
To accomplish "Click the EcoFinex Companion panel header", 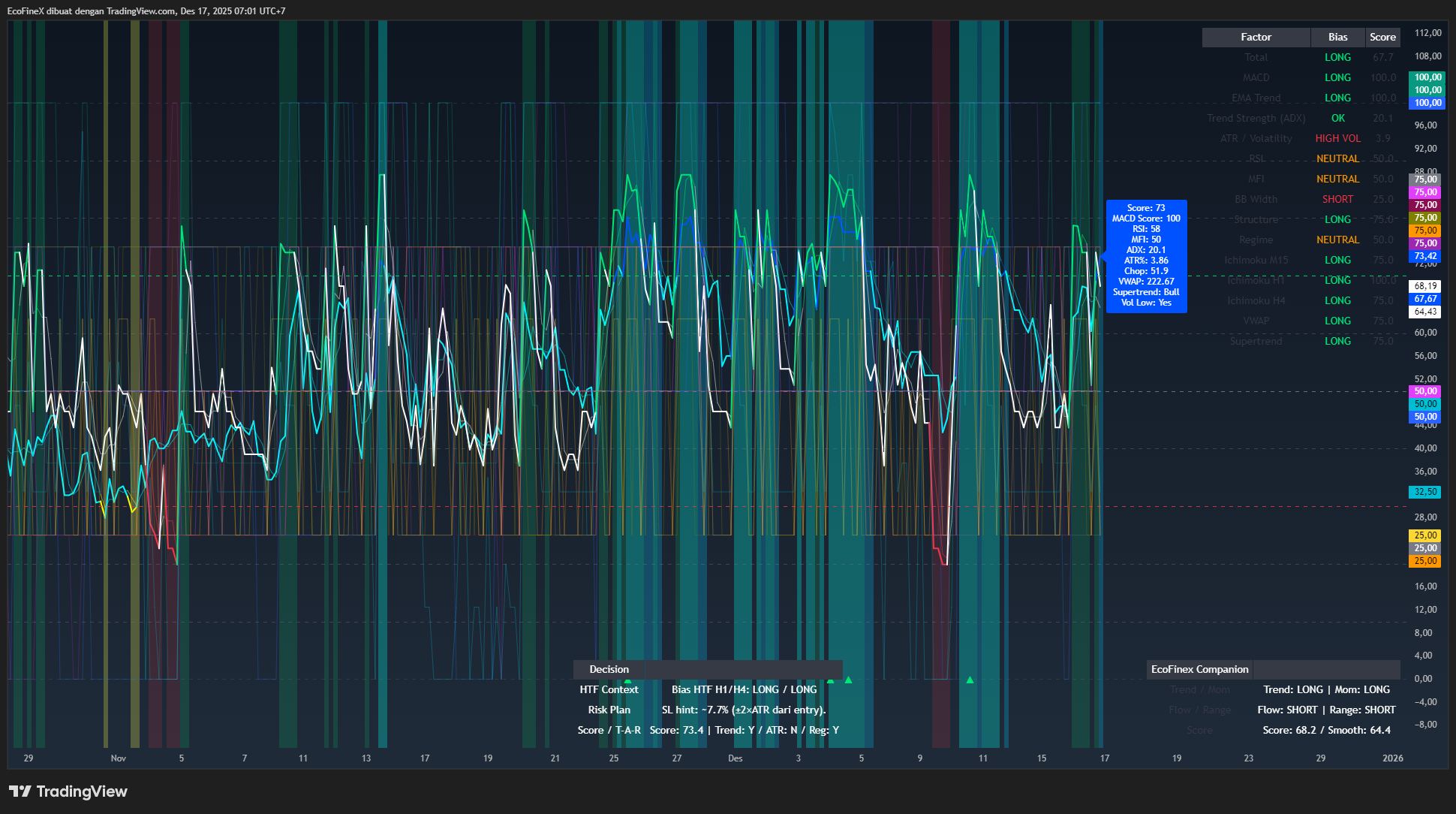I will pyautogui.click(x=1199, y=669).
